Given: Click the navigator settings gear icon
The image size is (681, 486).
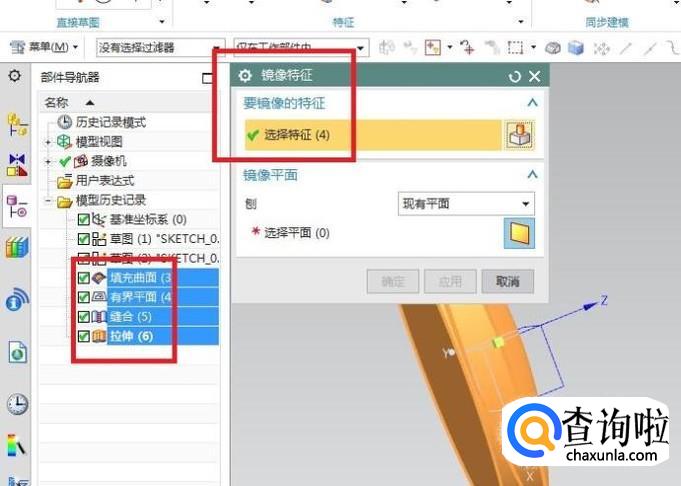Looking at the screenshot, I should click(15, 76).
